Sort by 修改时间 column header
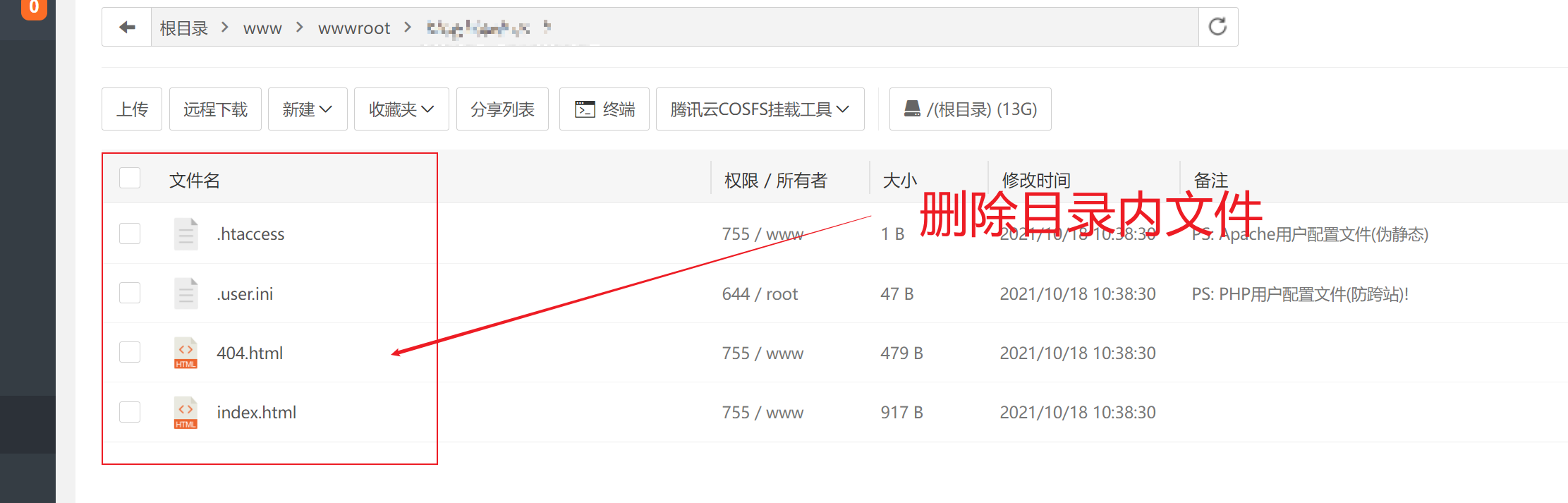 (1036, 181)
